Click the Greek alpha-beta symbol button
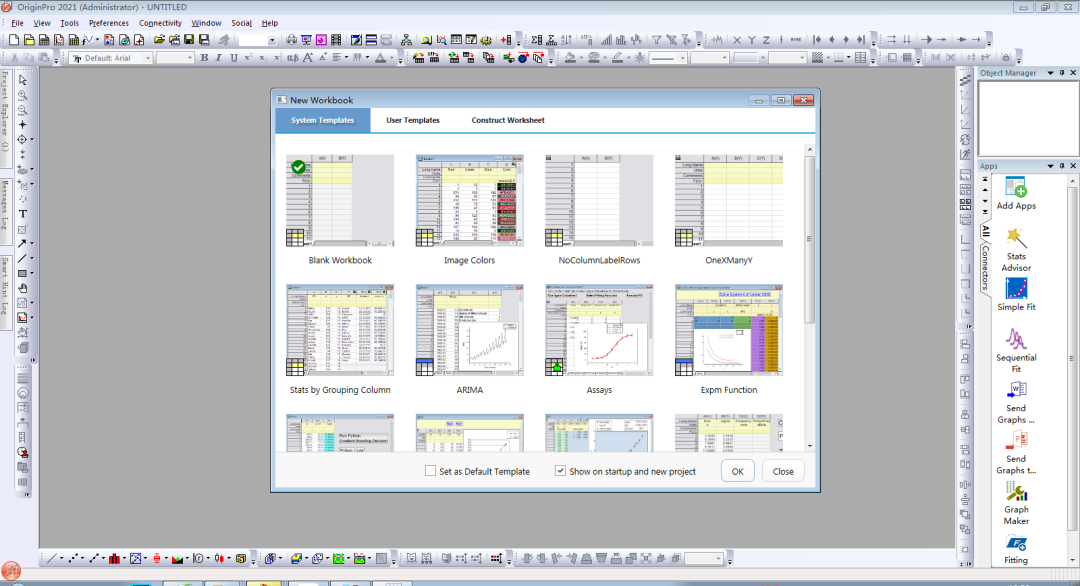1080x586 pixels. tap(293, 58)
